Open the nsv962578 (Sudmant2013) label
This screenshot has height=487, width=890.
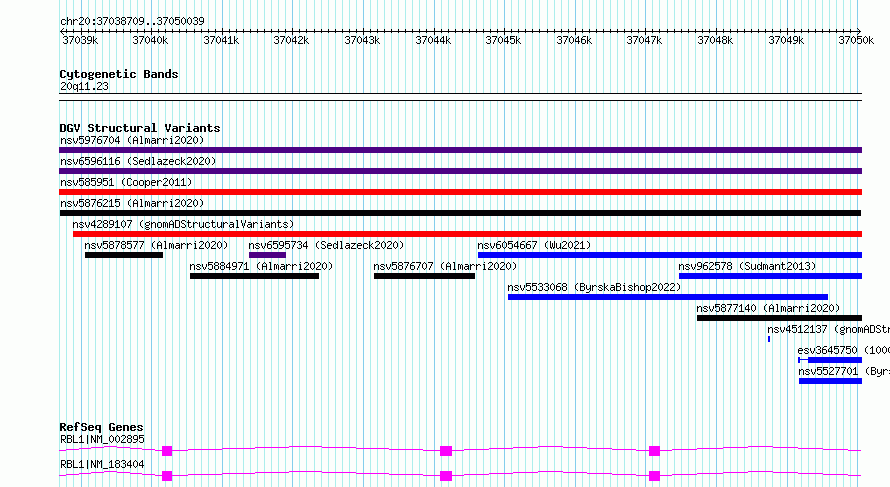click(x=747, y=266)
